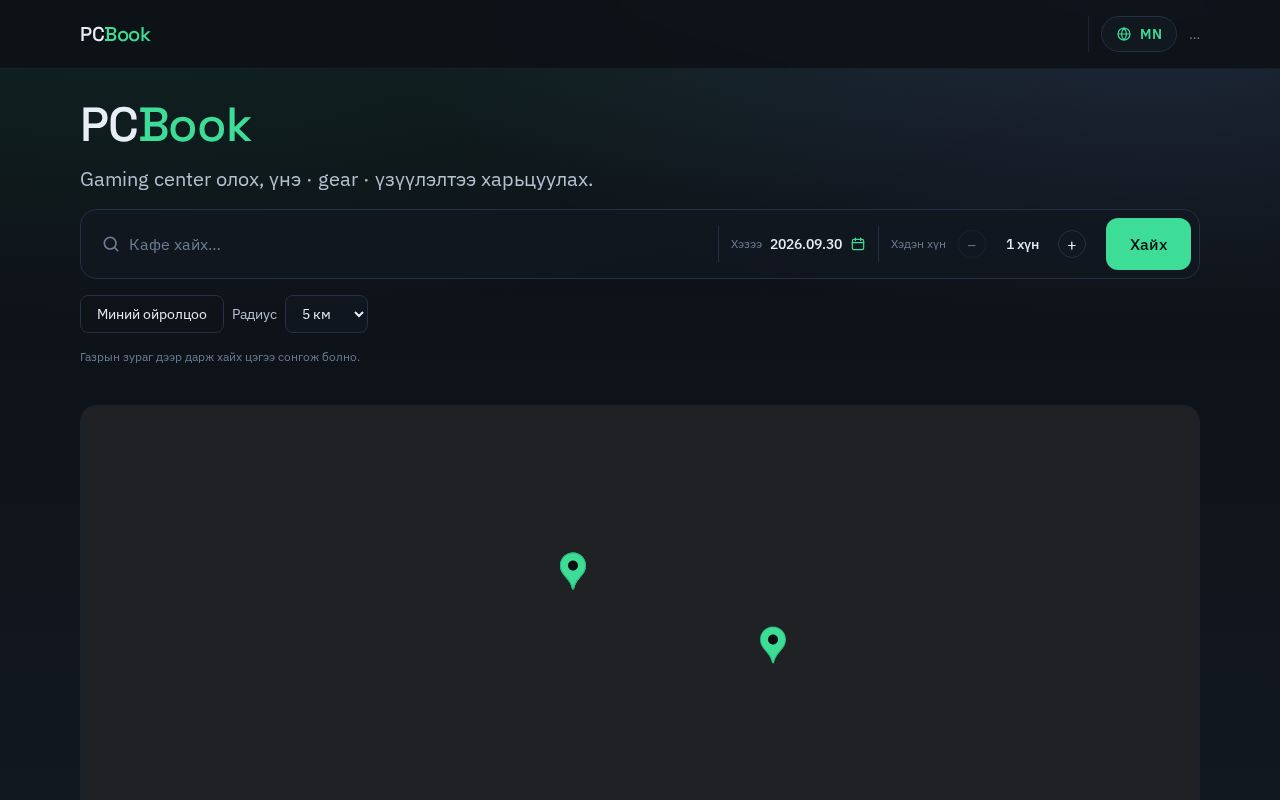The height and width of the screenshot is (800, 1280).
Task: Decrease people count with the minus button
Action: click(972, 244)
